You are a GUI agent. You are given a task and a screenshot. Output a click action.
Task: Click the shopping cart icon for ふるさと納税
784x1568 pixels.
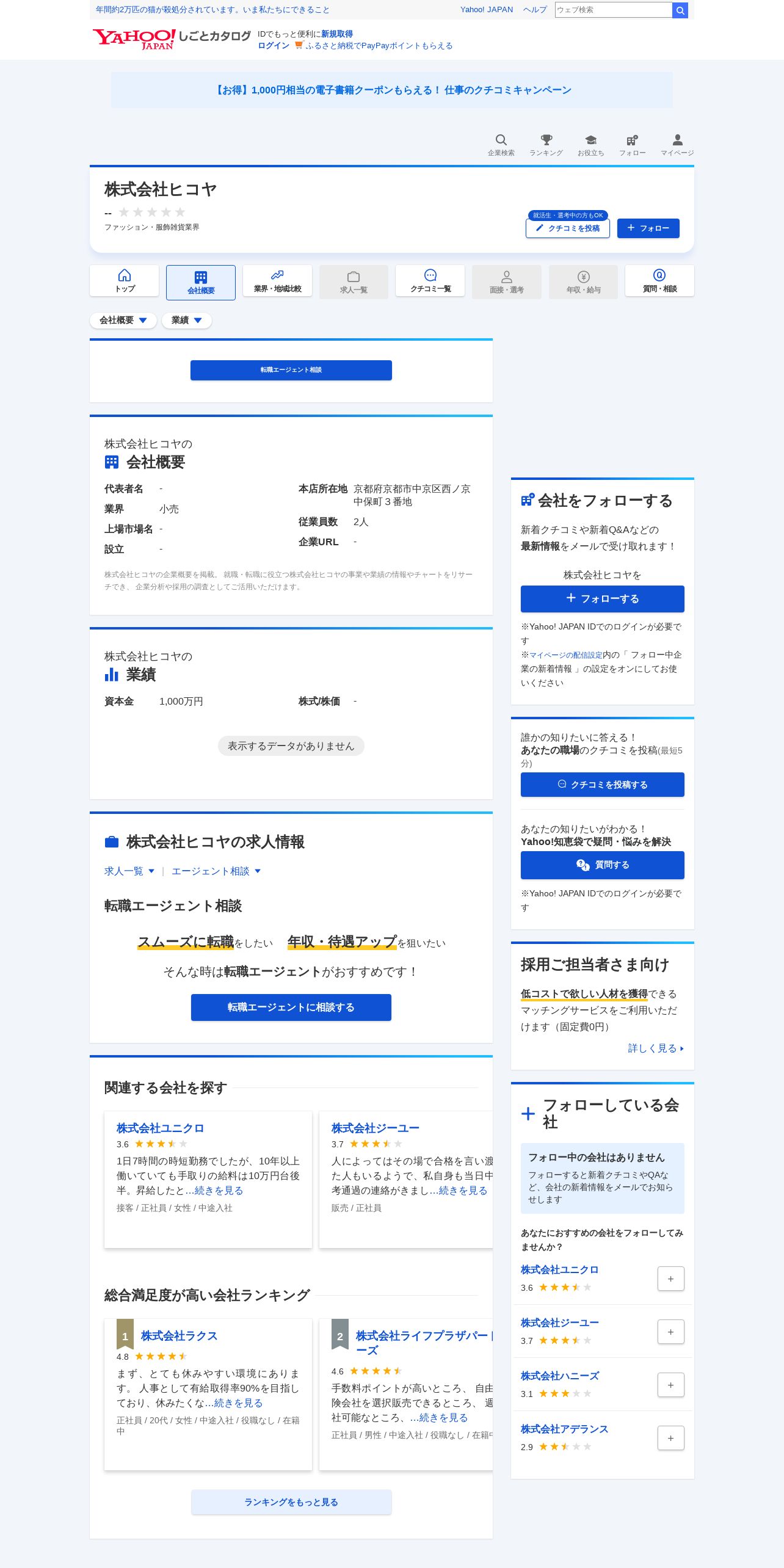pyautogui.click(x=299, y=45)
